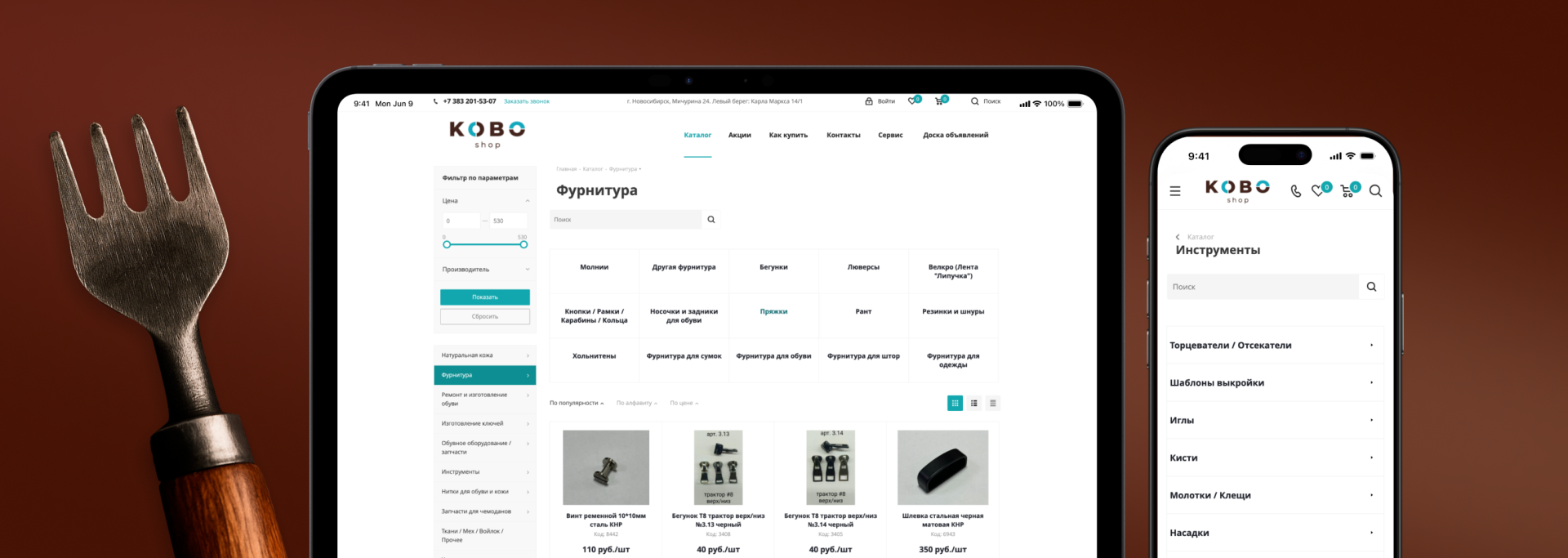
Task: Click the KOBO shop logo on tablet
Action: click(487, 134)
